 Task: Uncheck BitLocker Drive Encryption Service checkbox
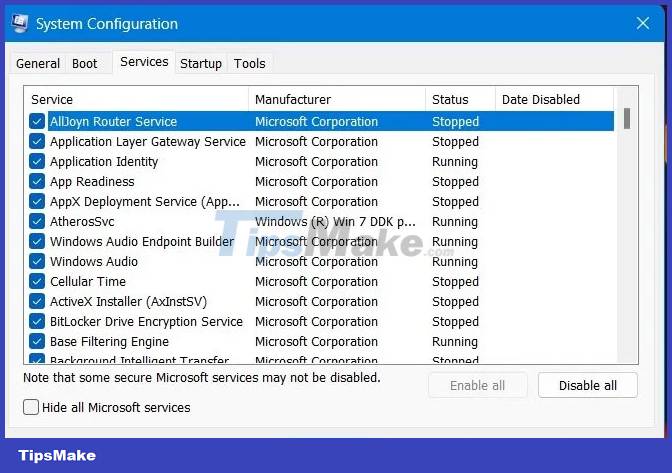click(x=37, y=321)
